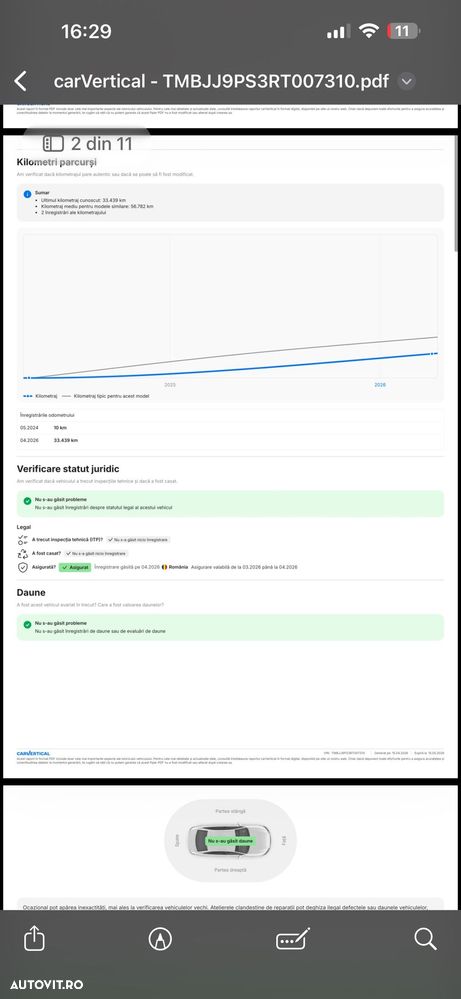Image resolution: width=461 pixels, height=999 pixels.
Task: Activate the markup pen icon
Action: (160, 938)
